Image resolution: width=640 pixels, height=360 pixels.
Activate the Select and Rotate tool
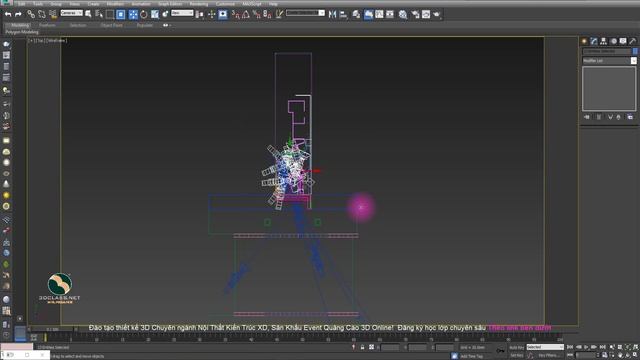pos(144,14)
